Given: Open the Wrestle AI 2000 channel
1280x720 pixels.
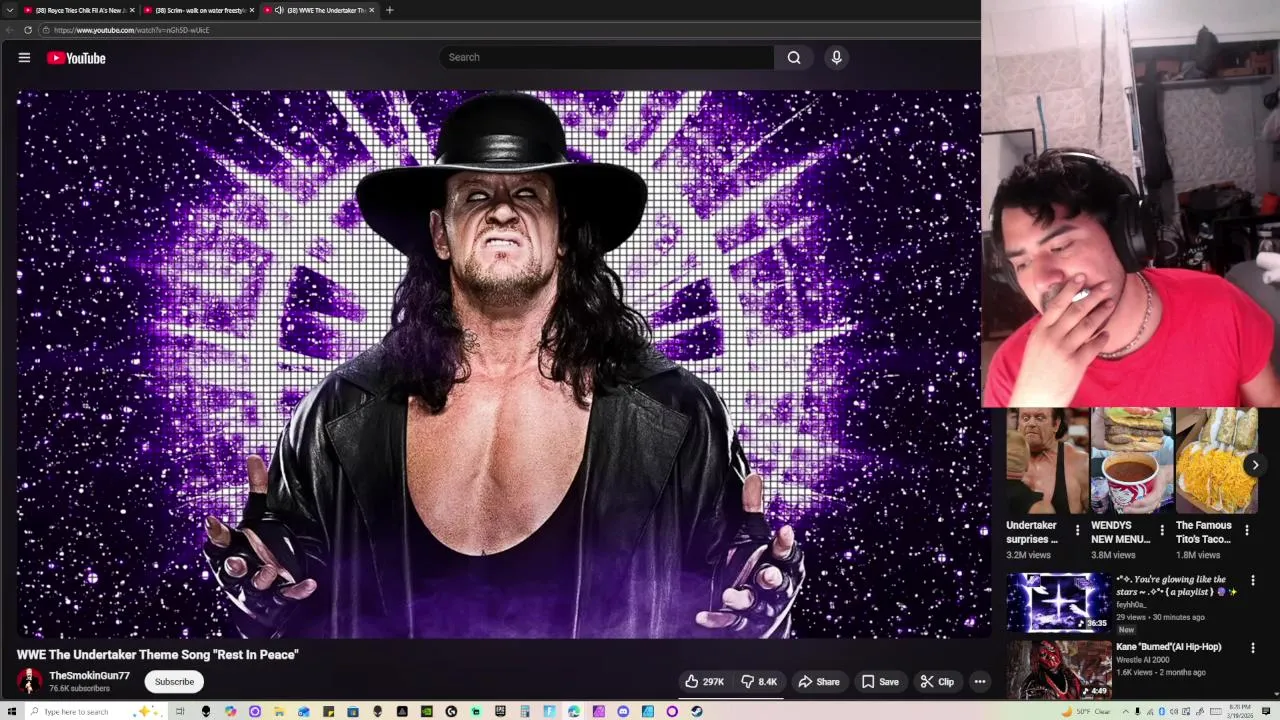Looking at the screenshot, I should pyautogui.click(x=1143, y=660).
